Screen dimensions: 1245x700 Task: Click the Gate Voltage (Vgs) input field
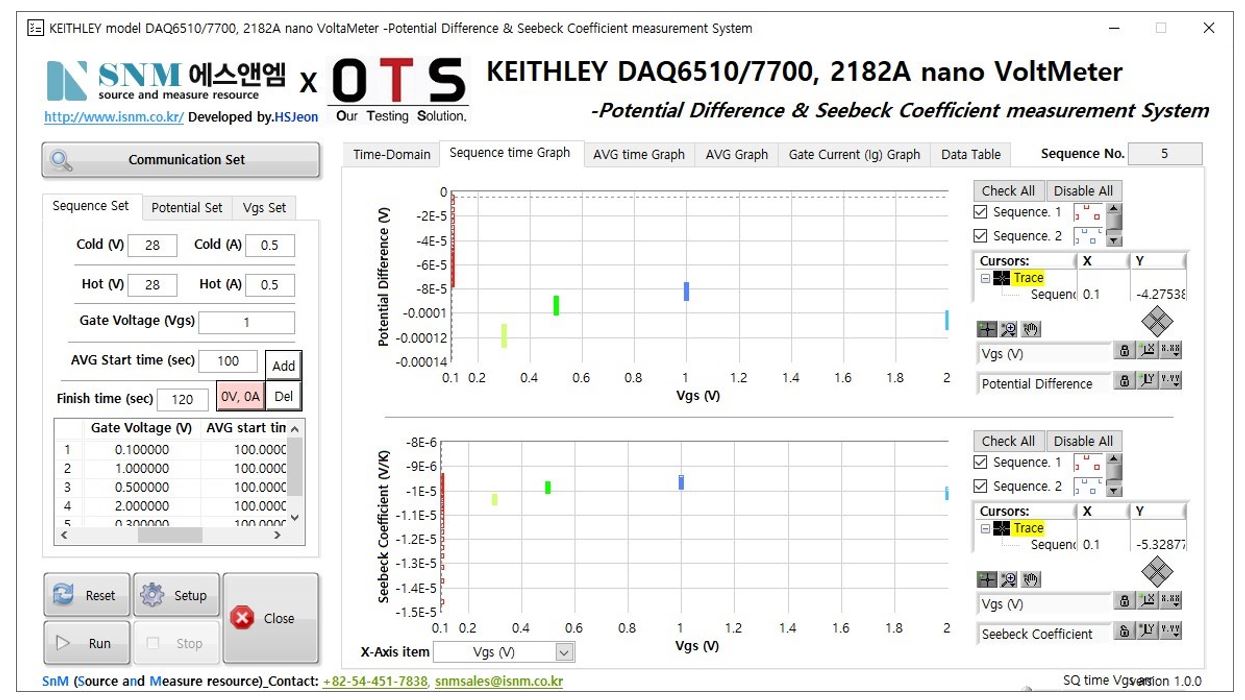(247, 322)
